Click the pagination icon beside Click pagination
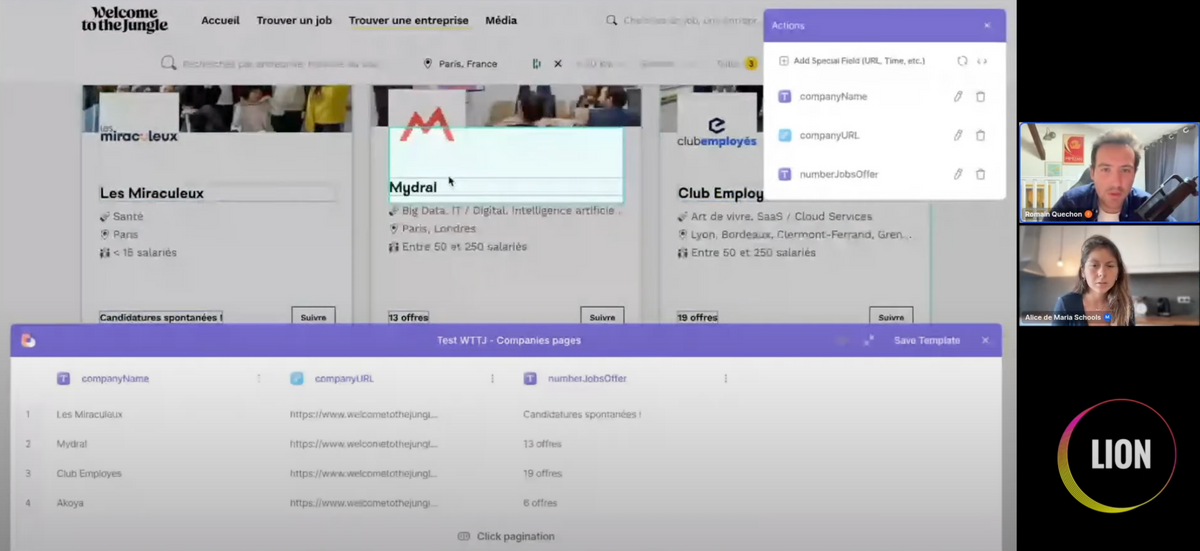 click(463, 536)
